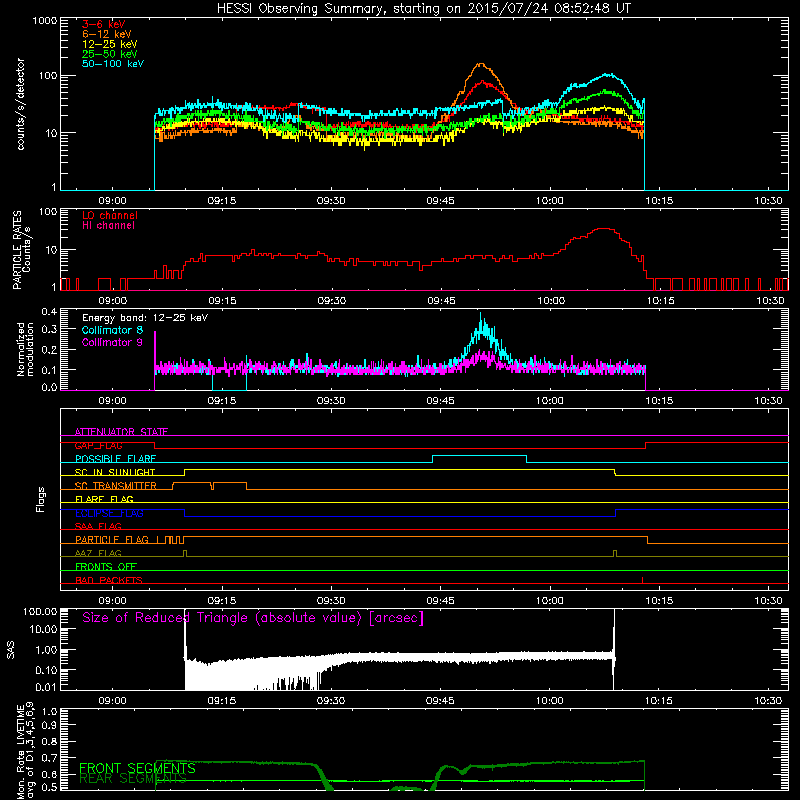The image size is (800, 800).
Task: Select the 3-6 keV legend label
Action: (x=104, y=24)
